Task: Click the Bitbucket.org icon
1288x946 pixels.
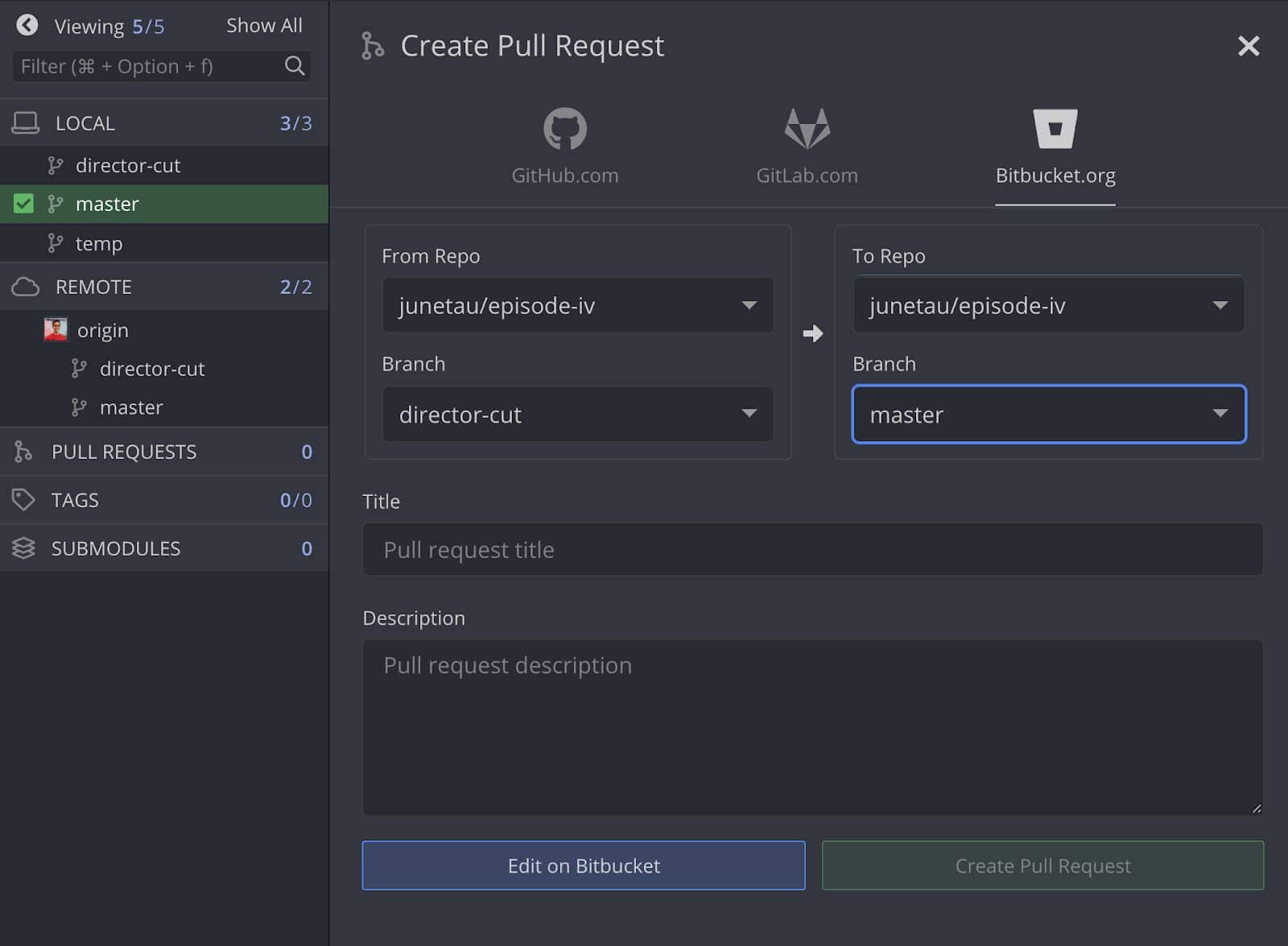Action: [x=1055, y=127]
